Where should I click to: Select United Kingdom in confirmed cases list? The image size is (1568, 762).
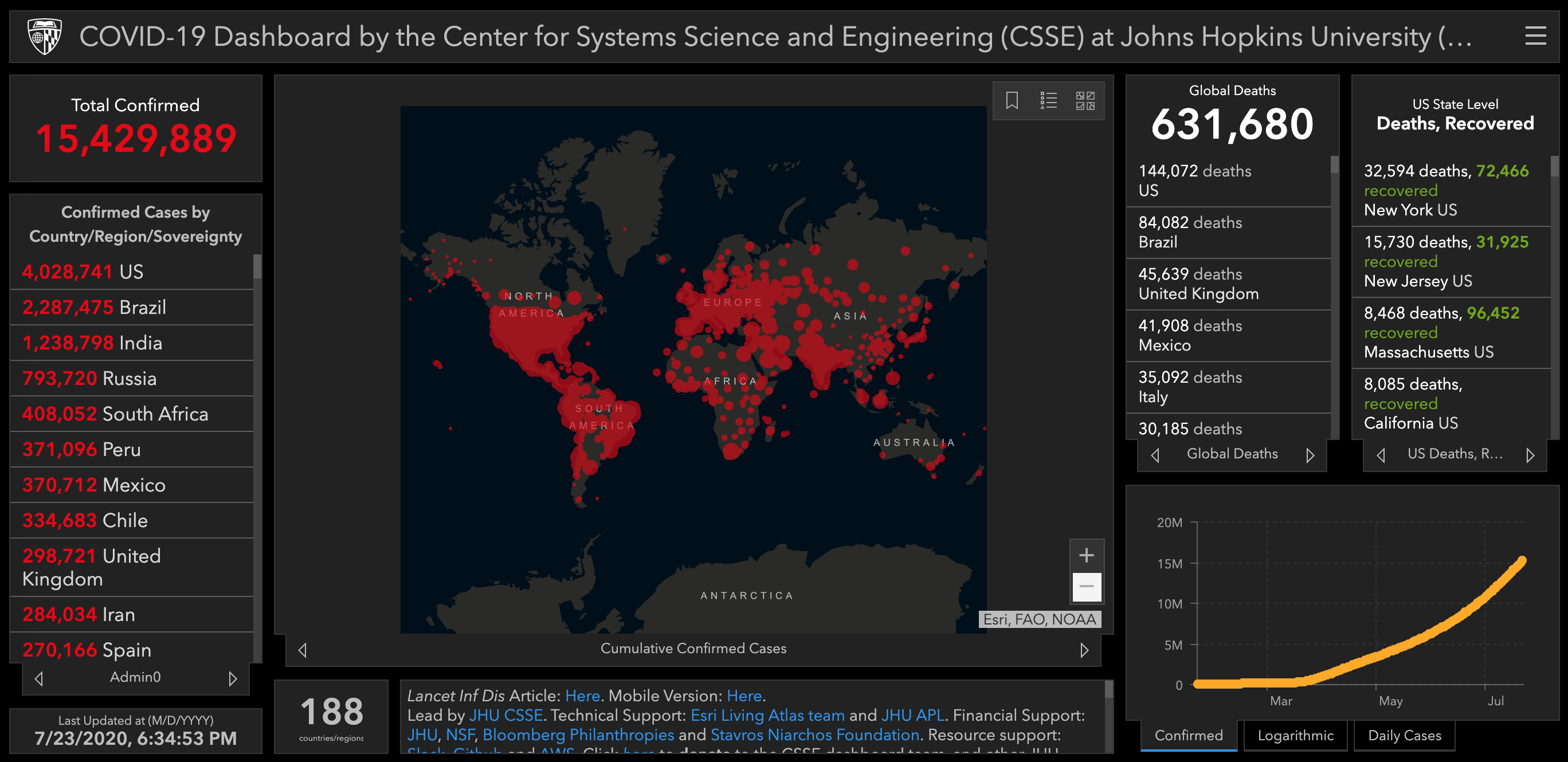coord(131,567)
